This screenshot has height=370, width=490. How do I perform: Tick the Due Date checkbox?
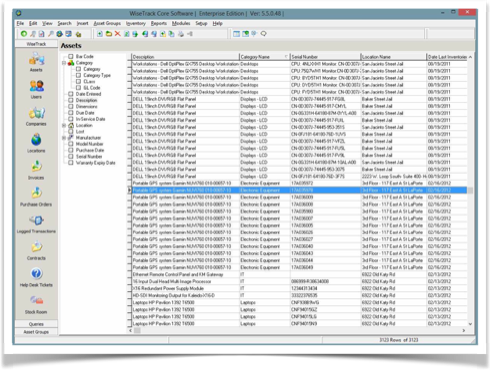point(71,113)
